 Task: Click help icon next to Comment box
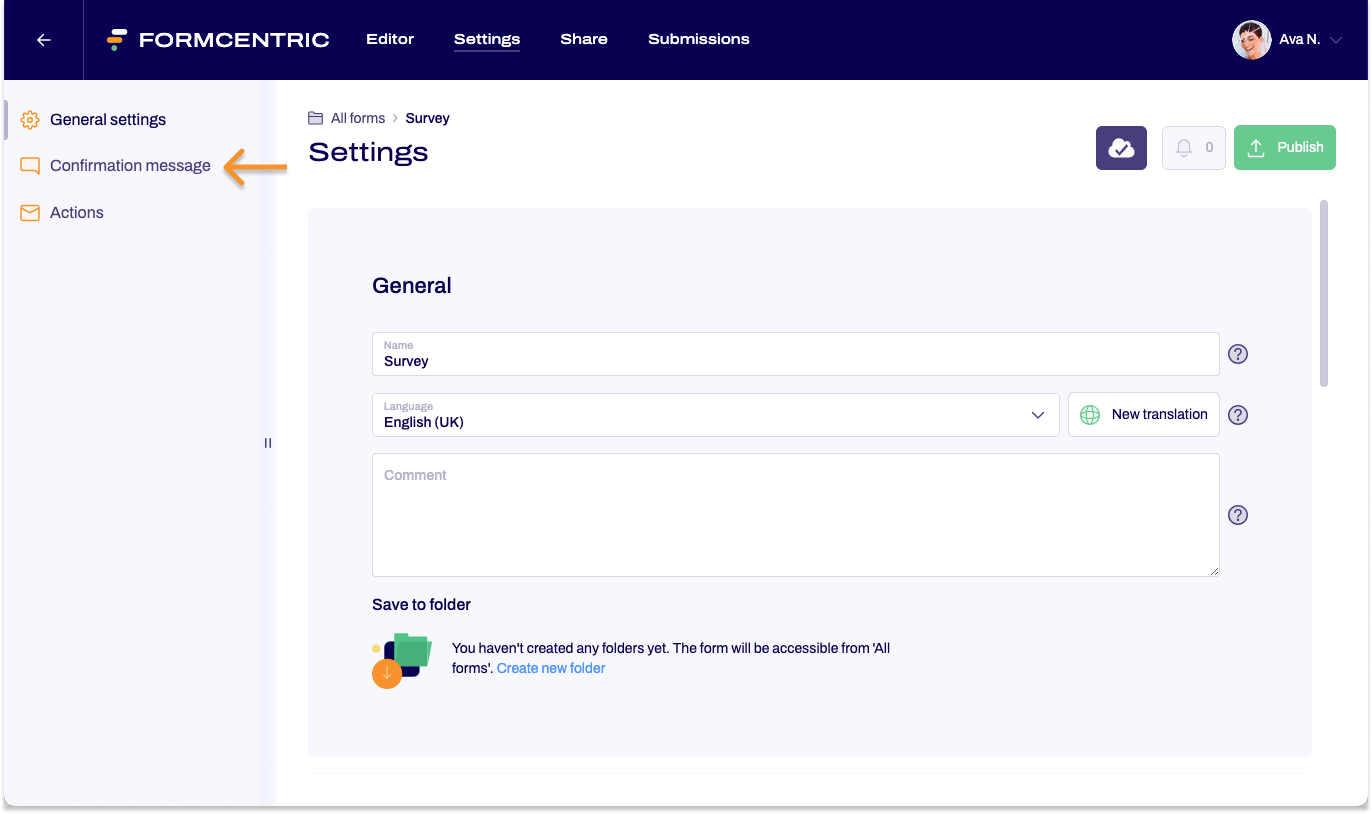coord(1238,515)
